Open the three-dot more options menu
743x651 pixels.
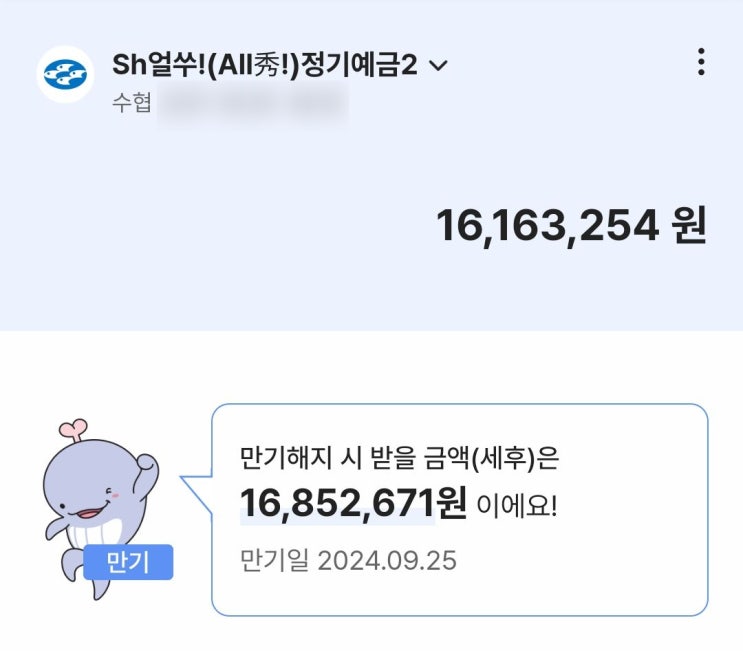tap(701, 62)
